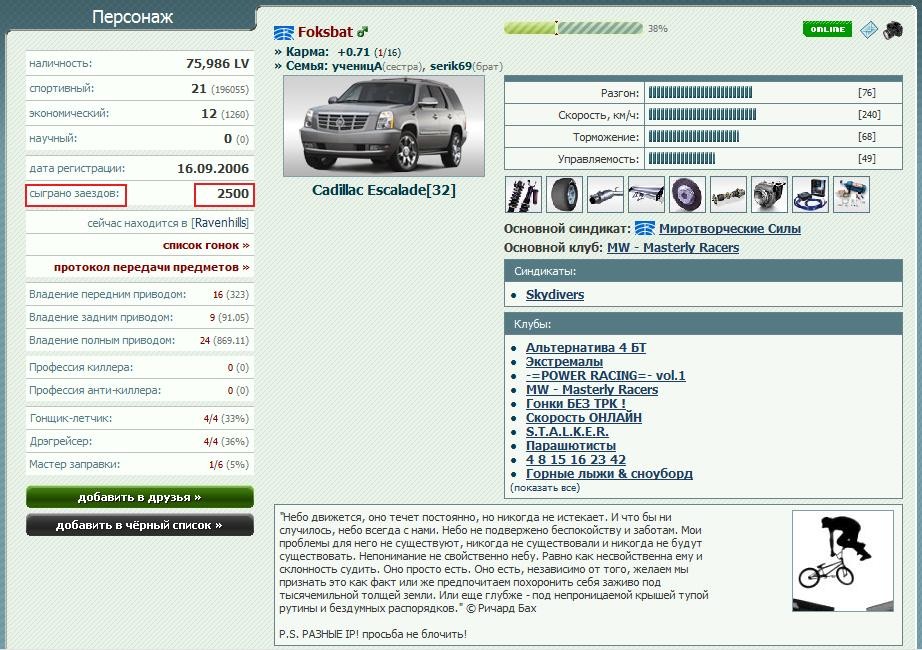Click the Управляемость stat bar
Viewport: 922px width, 650px height.
682,158
